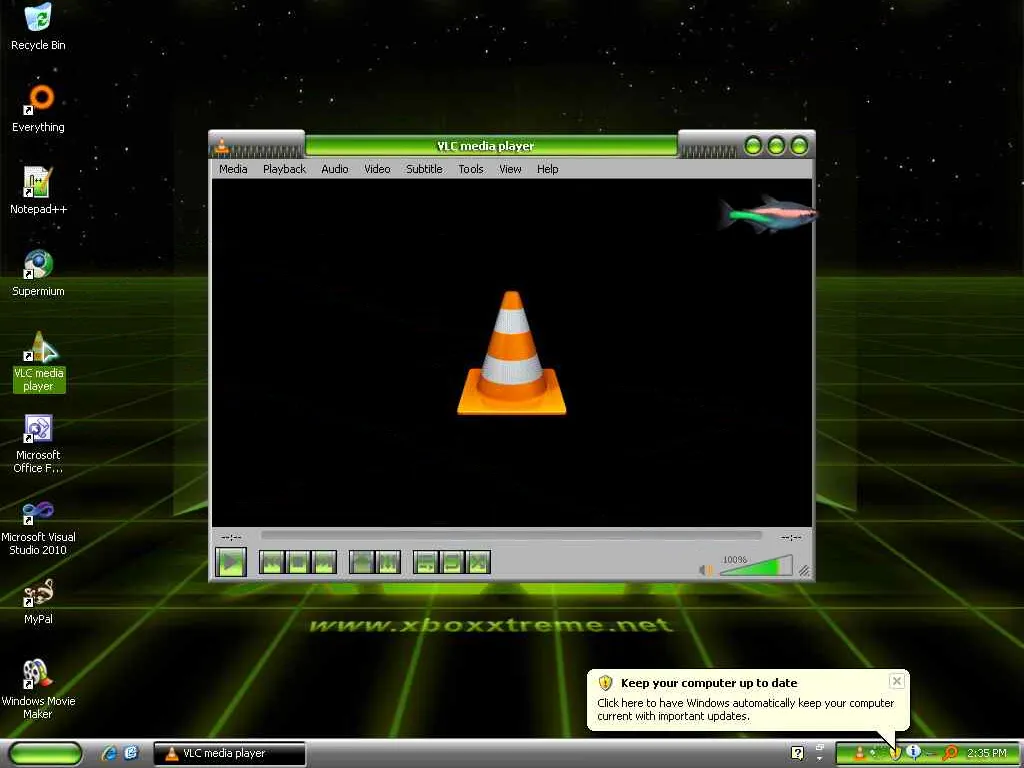Select the Notepad++ desktop shortcut

pyautogui.click(x=38, y=191)
